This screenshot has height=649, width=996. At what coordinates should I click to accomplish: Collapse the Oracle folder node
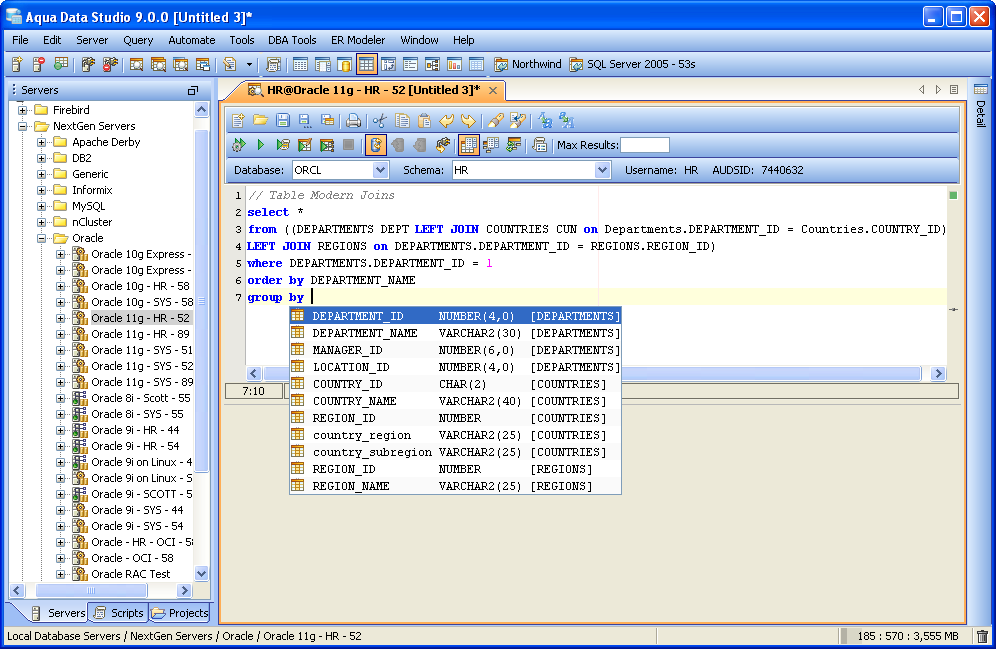coord(41,238)
